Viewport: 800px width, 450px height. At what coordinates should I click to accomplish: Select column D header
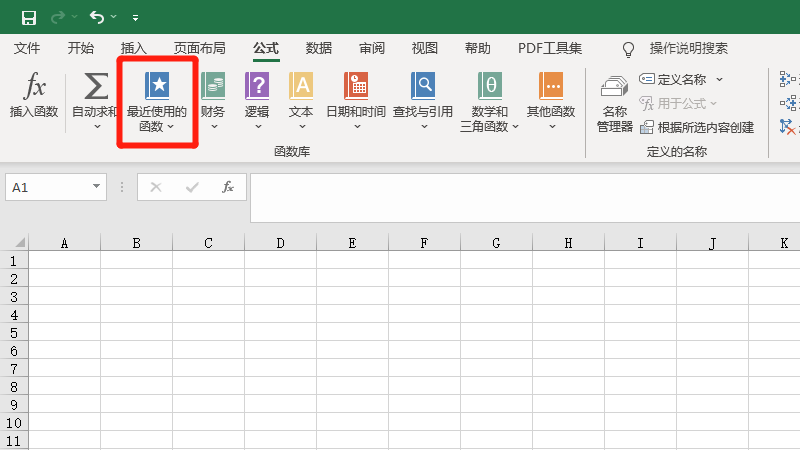pyautogui.click(x=280, y=243)
